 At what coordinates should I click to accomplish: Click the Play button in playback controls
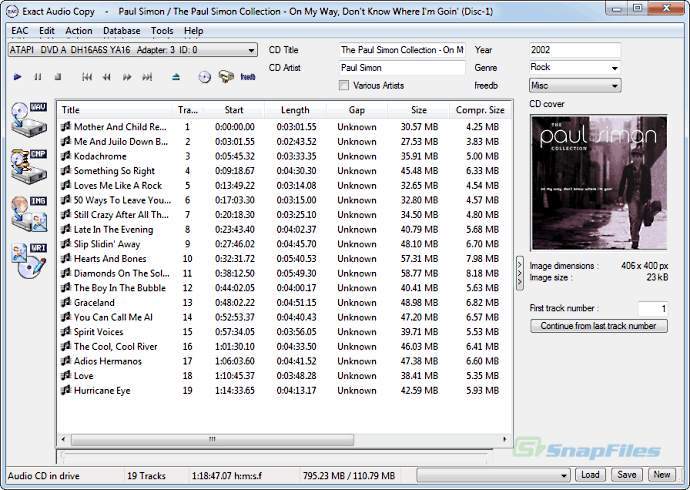pyautogui.click(x=18, y=77)
